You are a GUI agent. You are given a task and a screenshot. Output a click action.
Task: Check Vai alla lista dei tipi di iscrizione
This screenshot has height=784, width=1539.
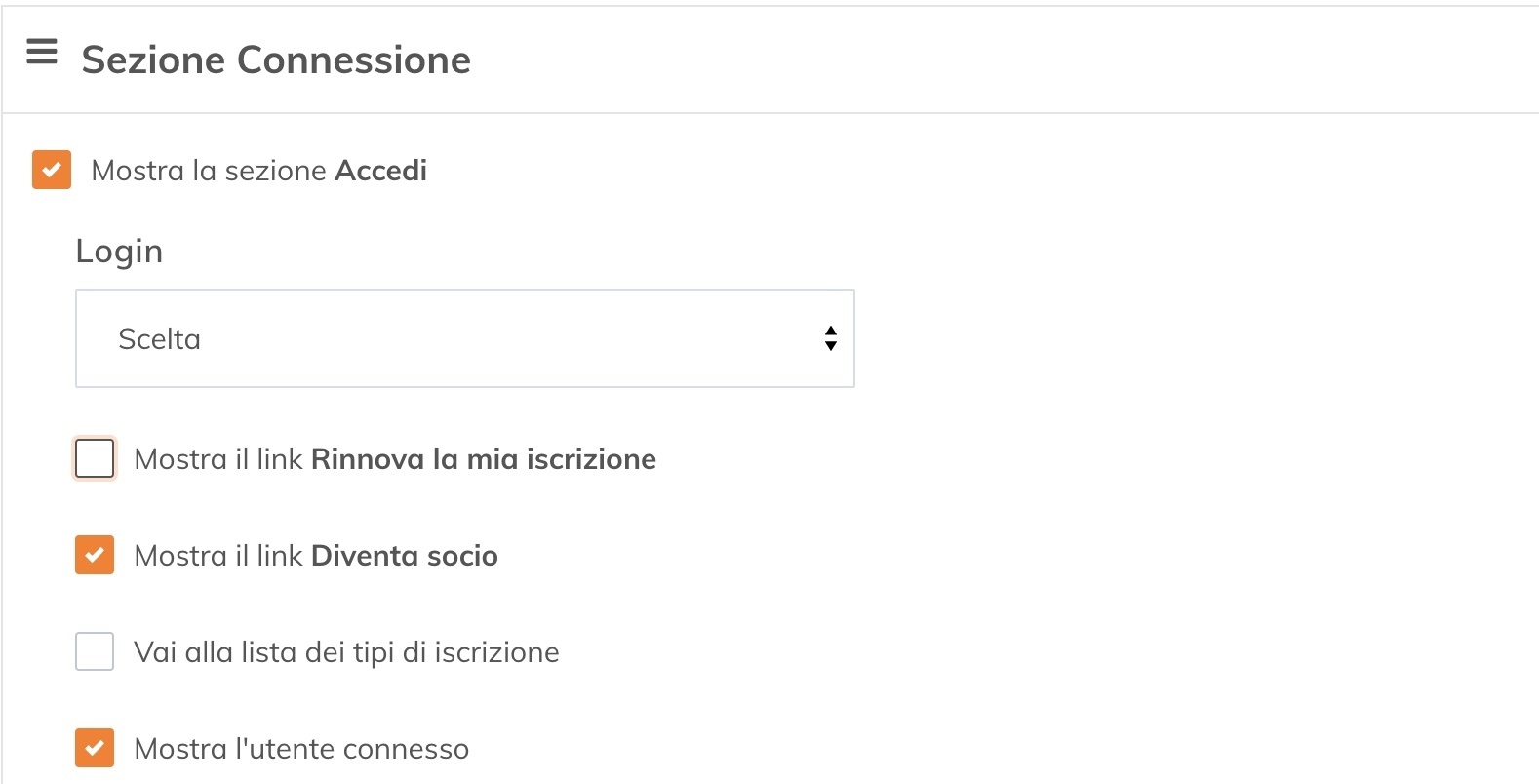94,651
